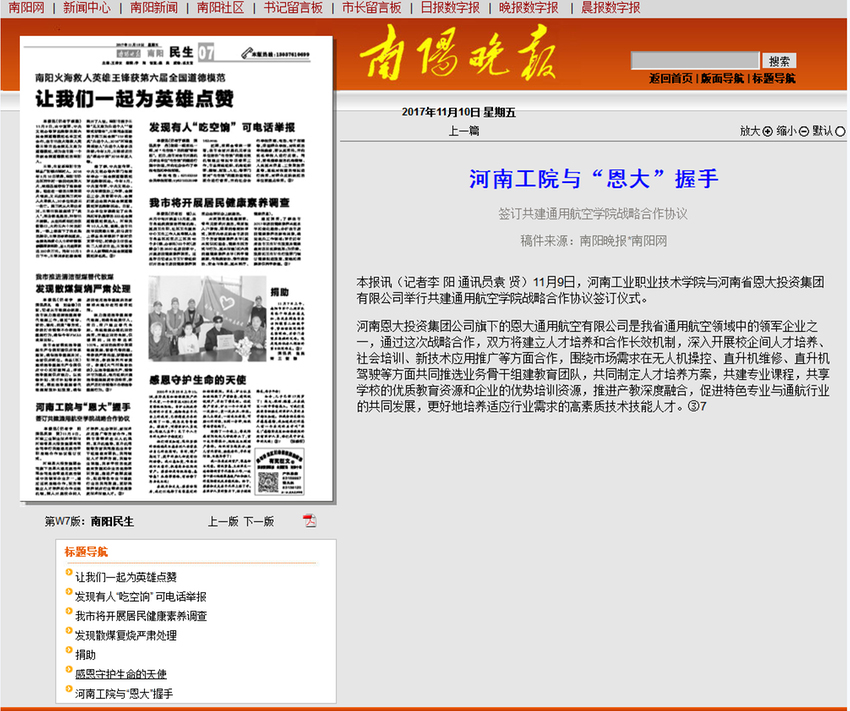This screenshot has height=711, width=850.
Task: Click the 放大 enlarge text icon
Action: [768, 131]
